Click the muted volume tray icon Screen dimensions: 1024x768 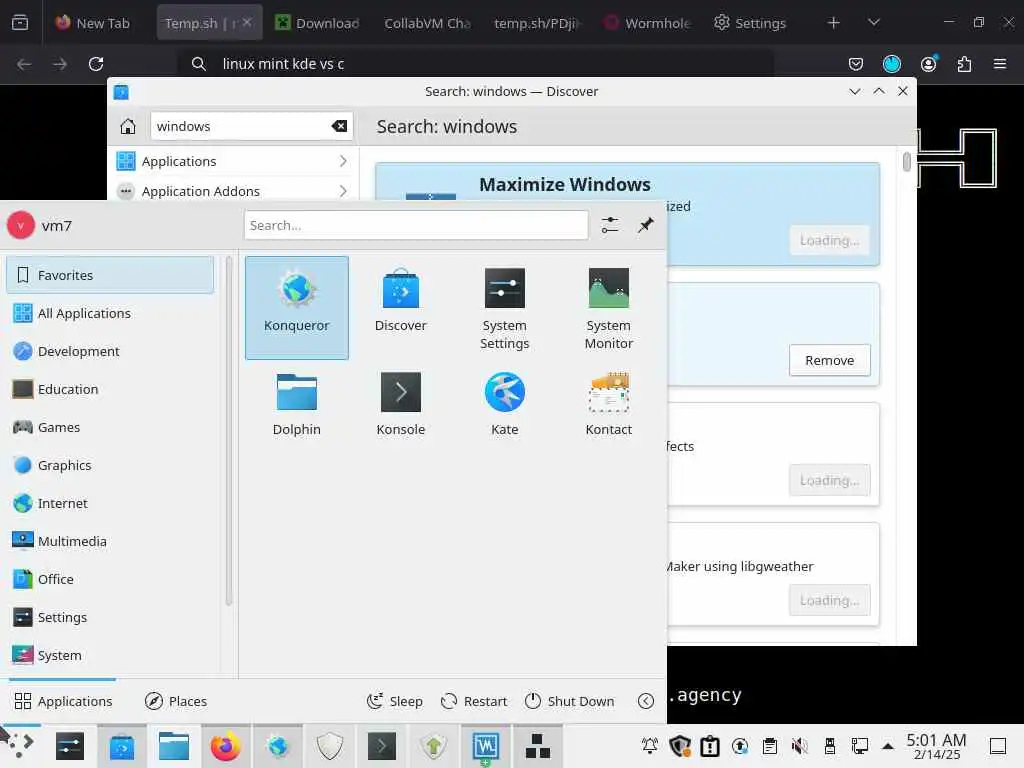pos(799,746)
